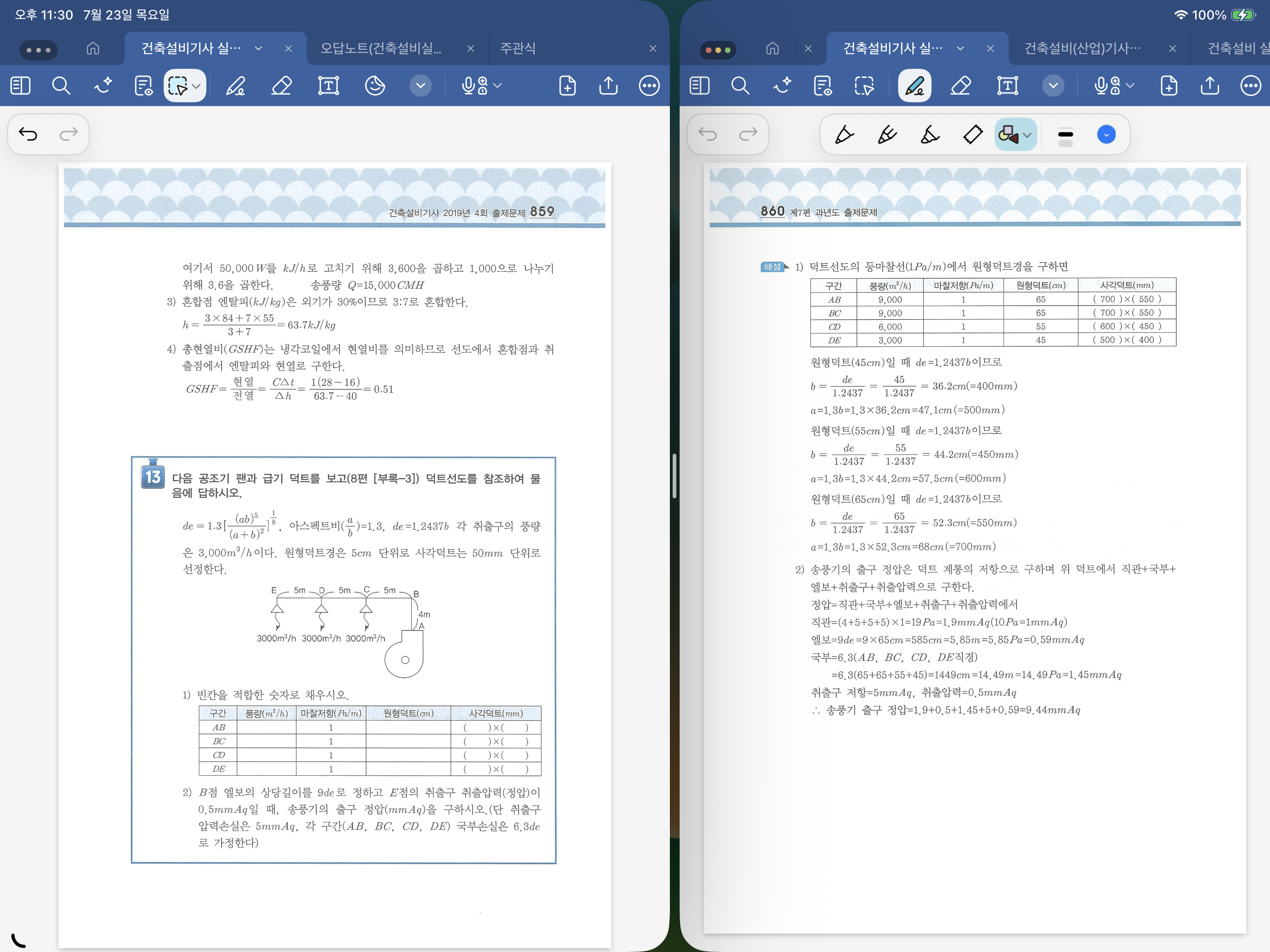Viewport: 1270px width, 952px height.
Task: Activate the pen tool in right pane
Action: (x=914, y=86)
